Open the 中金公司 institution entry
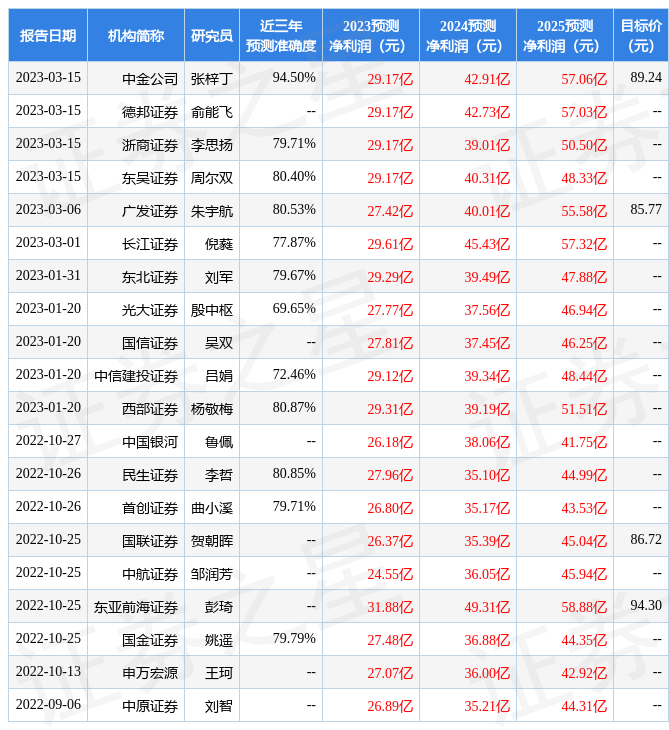 (150, 78)
